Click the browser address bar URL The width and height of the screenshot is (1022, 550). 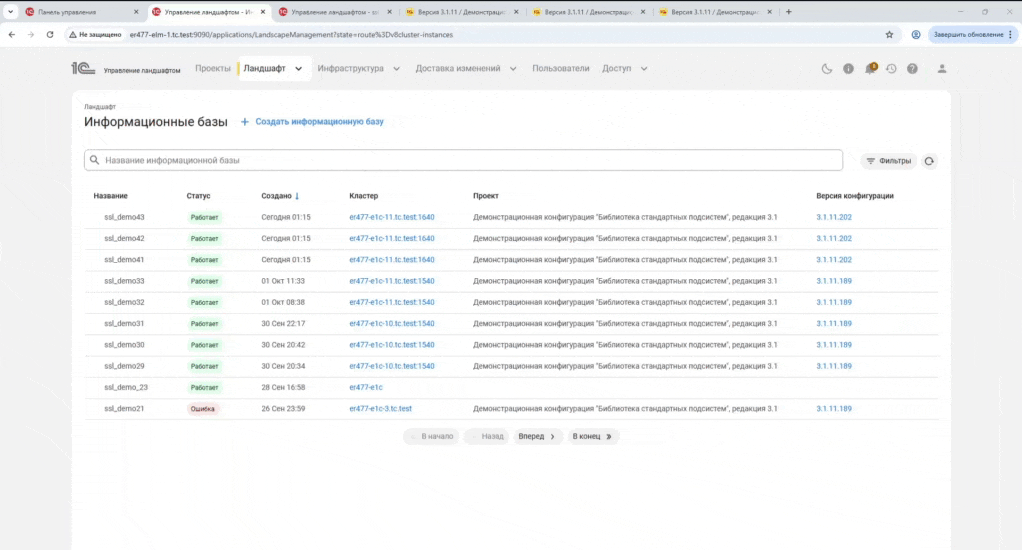[291, 35]
